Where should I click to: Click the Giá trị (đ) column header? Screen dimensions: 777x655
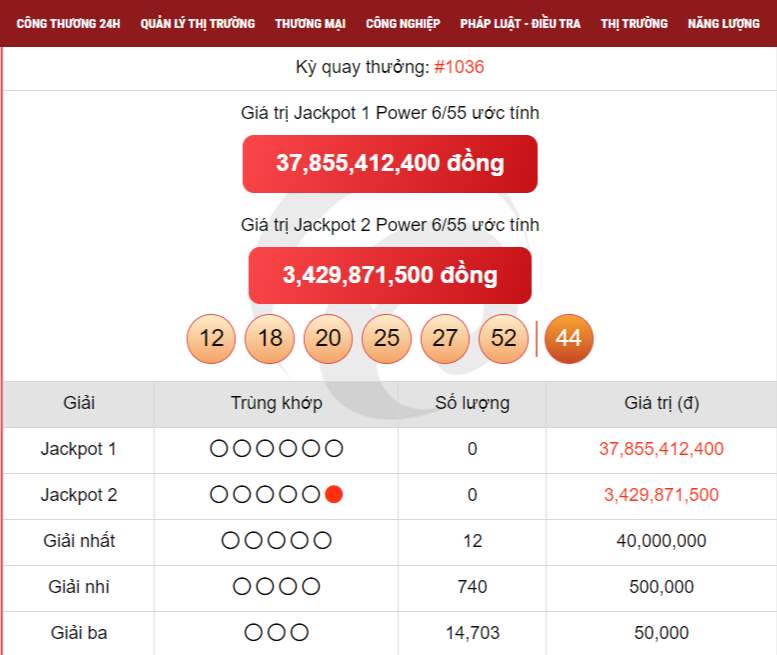click(661, 404)
